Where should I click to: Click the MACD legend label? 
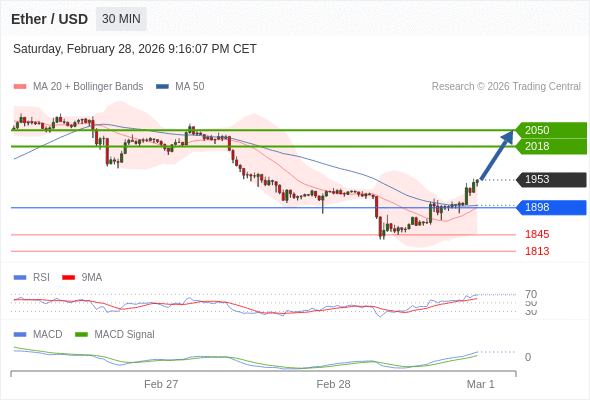coord(48,335)
